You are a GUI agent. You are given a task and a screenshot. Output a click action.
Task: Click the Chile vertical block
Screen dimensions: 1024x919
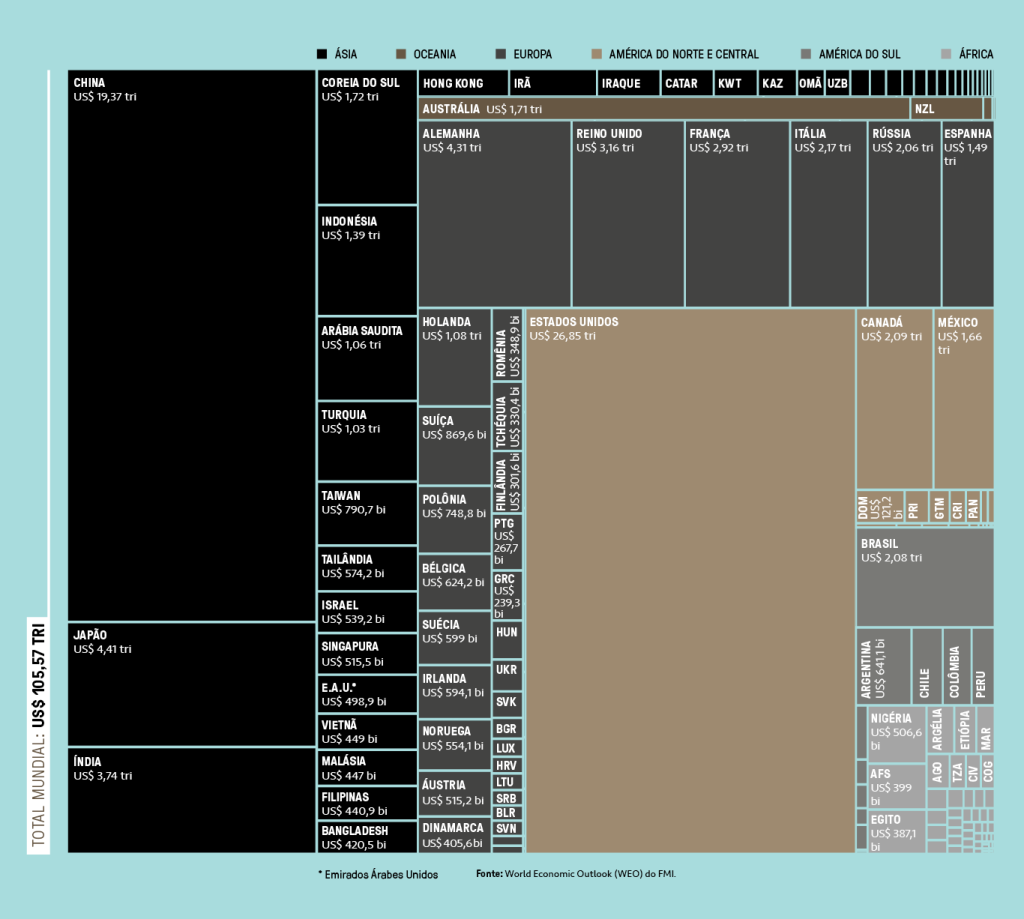coord(927,666)
